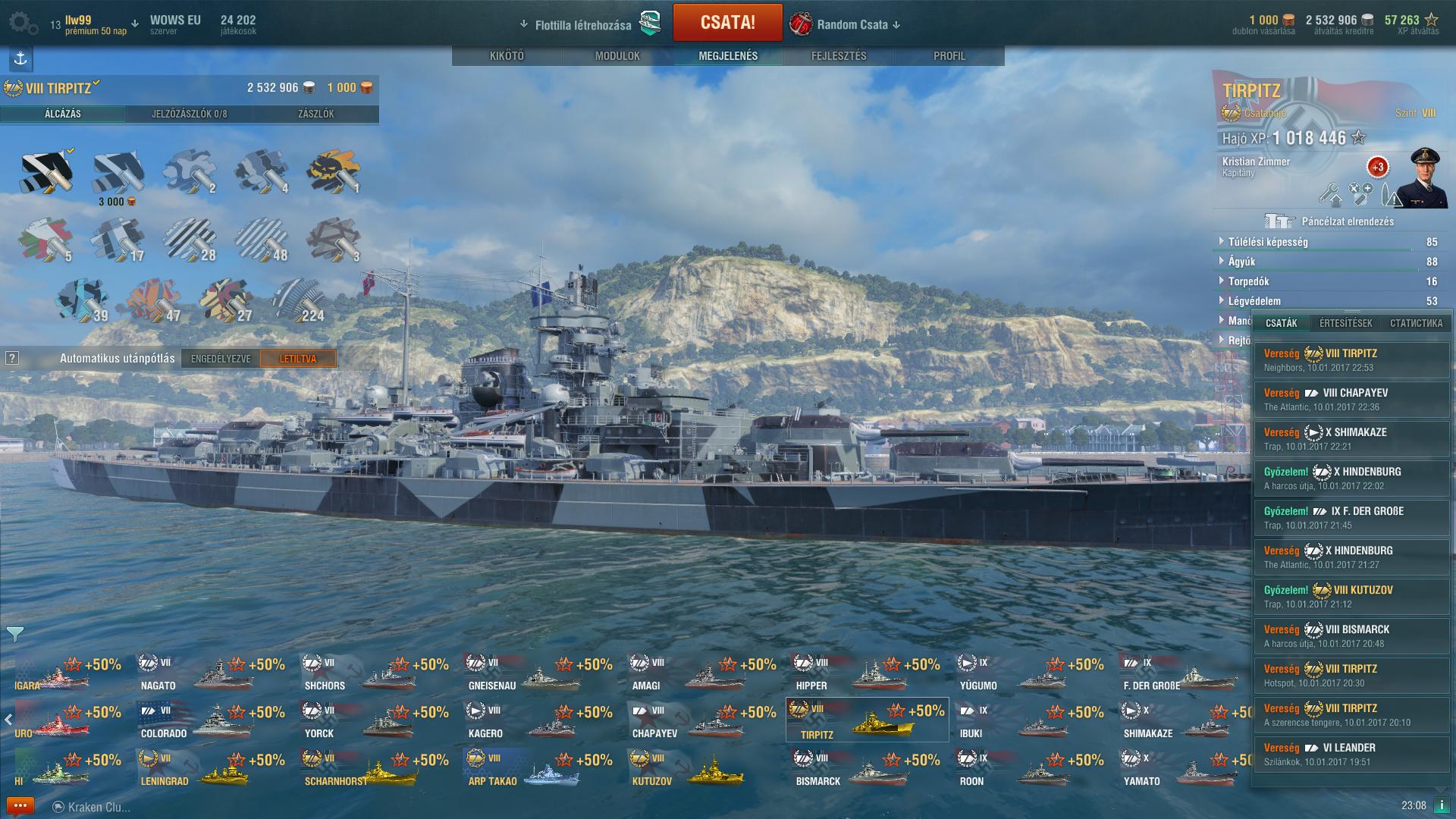This screenshot has width=1456, height=819.
Task: Open the orange chat bubble icon
Action: 20,805
